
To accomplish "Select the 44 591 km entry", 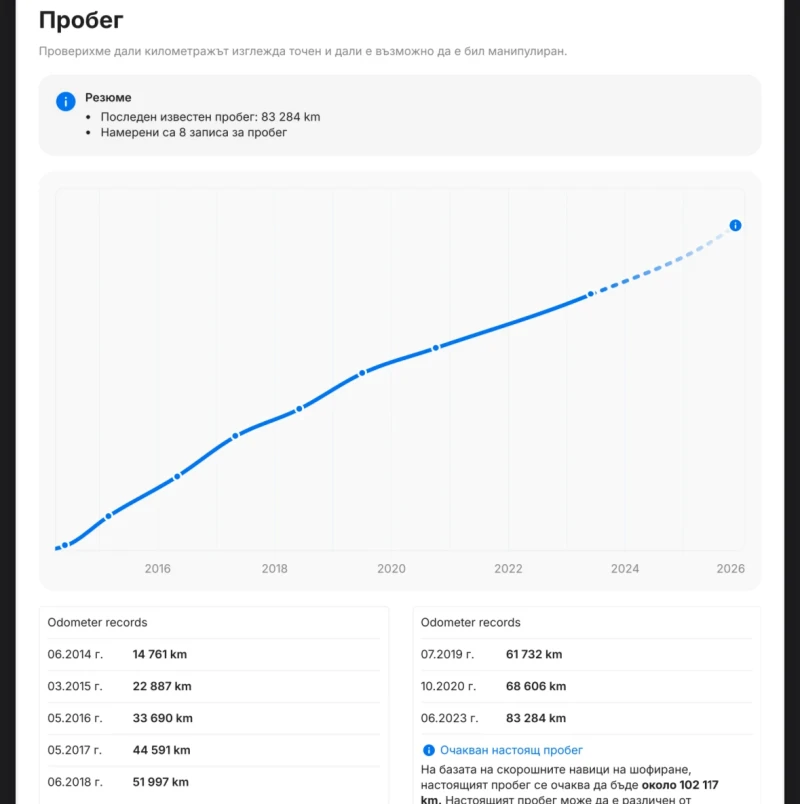I will click(x=161, y=750).
